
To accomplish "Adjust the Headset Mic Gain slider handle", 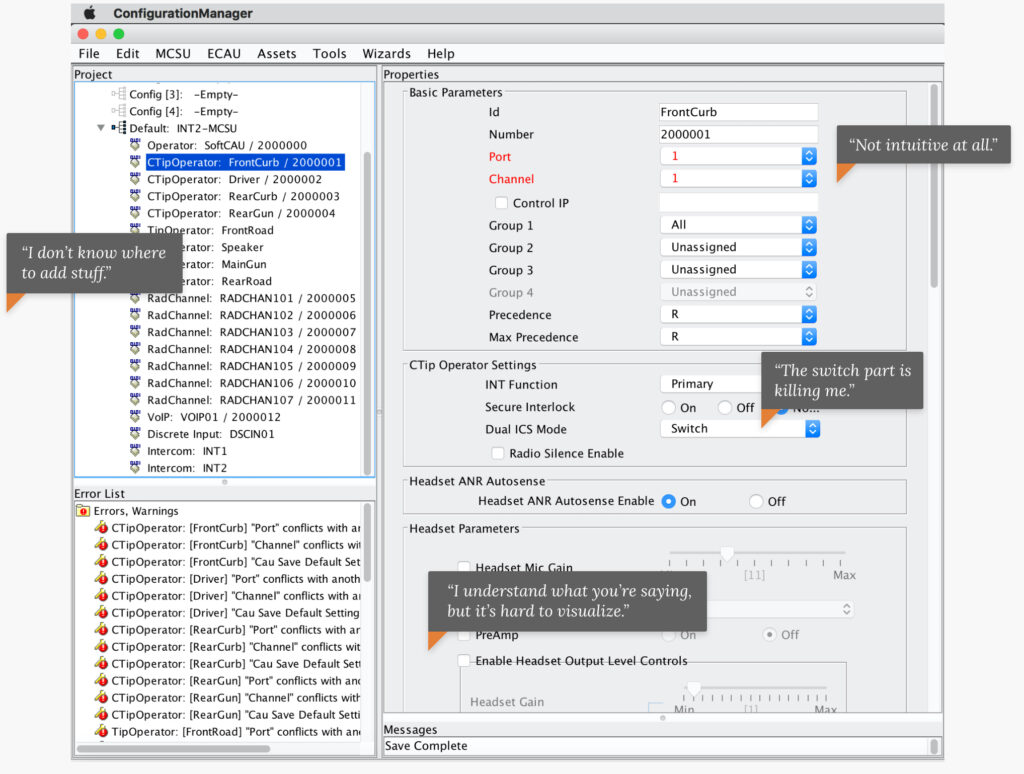I will [x=726, y=554].
